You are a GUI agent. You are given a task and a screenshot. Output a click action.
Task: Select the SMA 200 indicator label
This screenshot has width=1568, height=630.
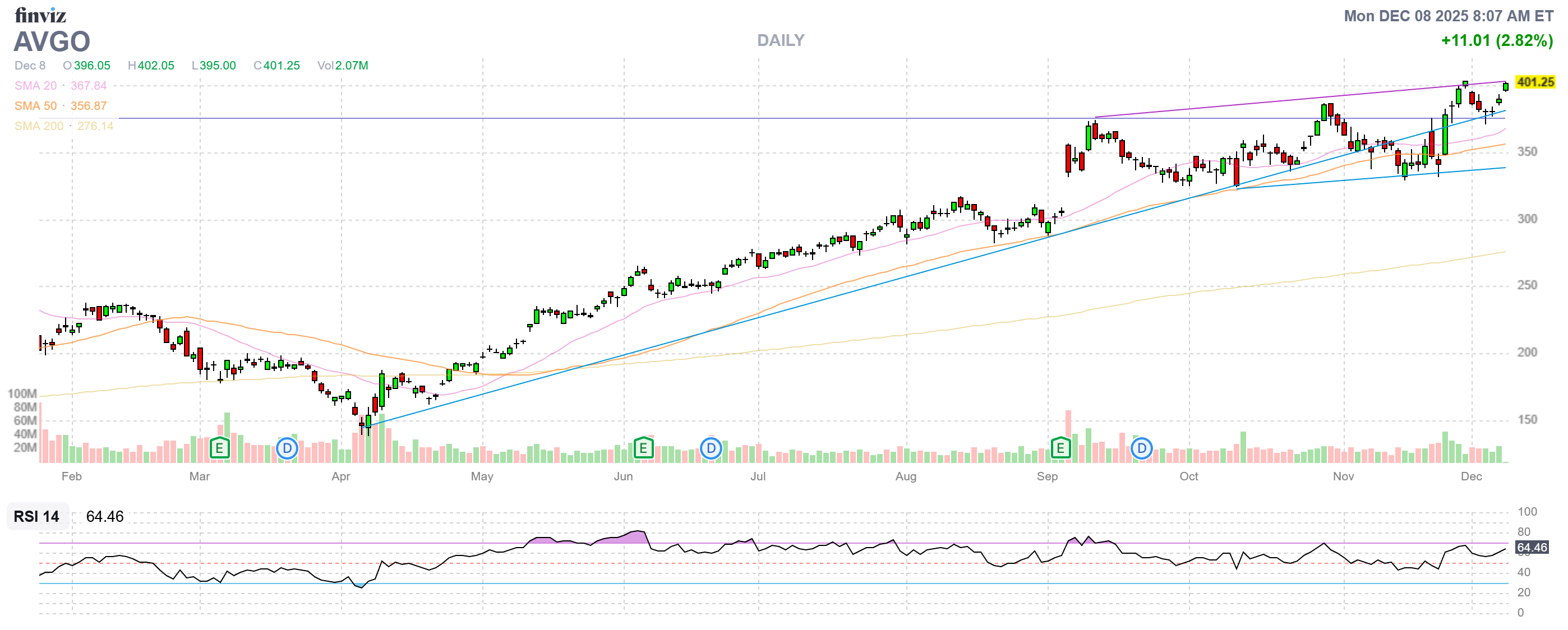click(x=38, y=126)
